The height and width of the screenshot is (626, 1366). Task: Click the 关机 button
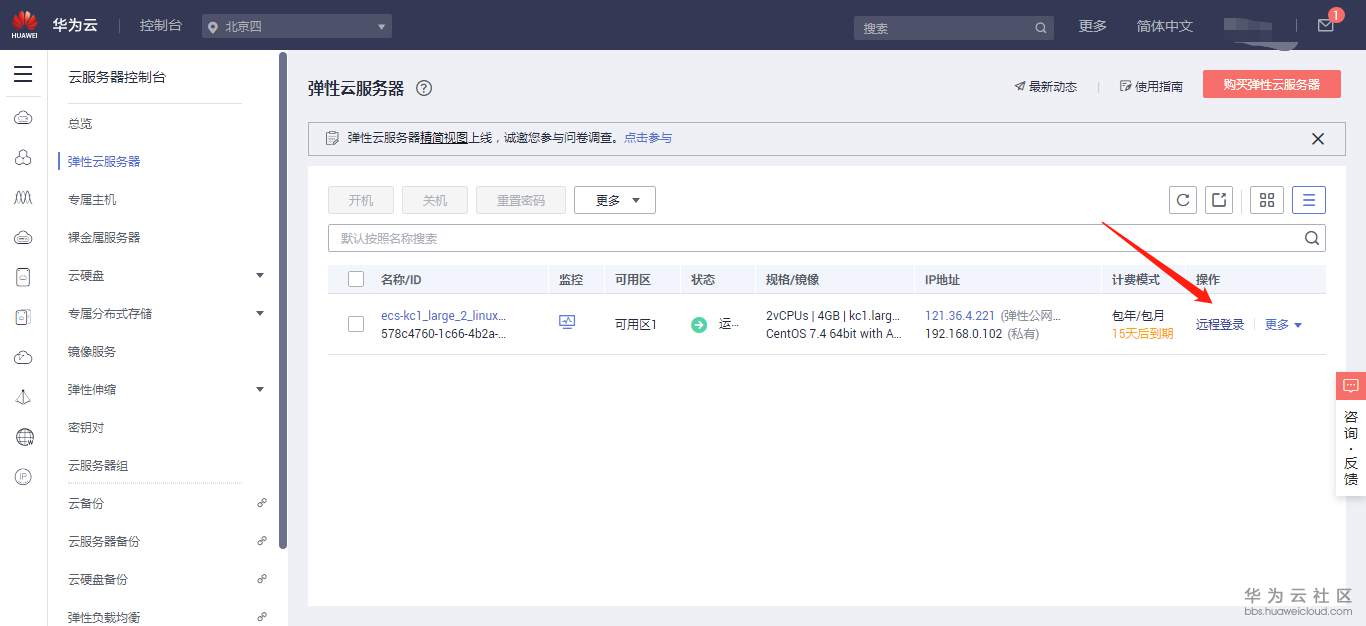435,200
